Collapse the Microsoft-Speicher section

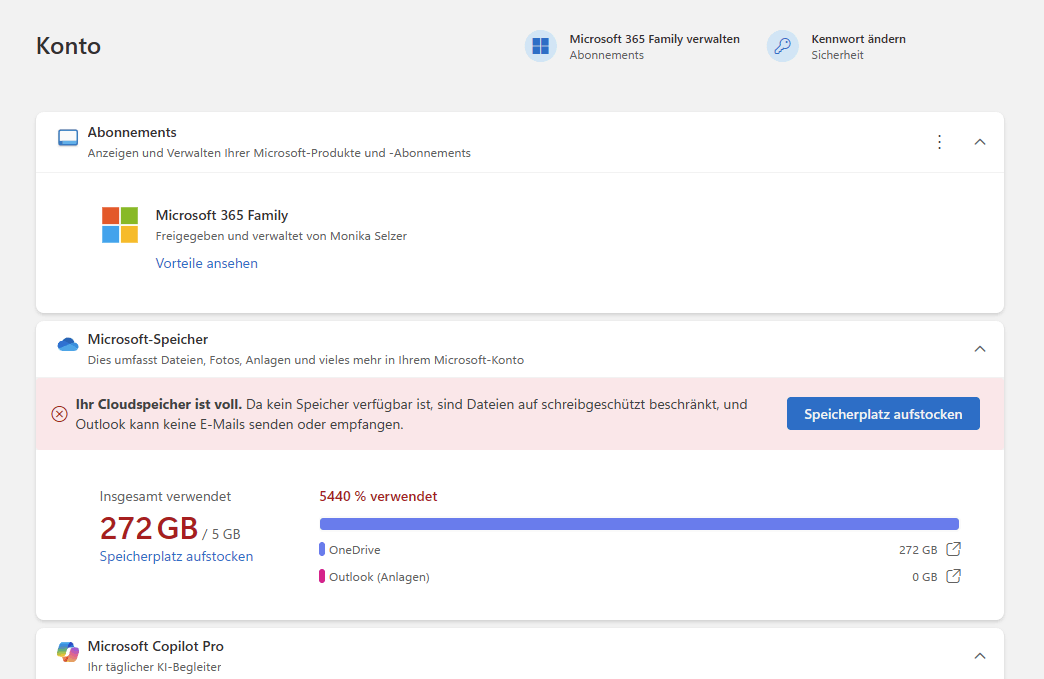click(980, 349)
